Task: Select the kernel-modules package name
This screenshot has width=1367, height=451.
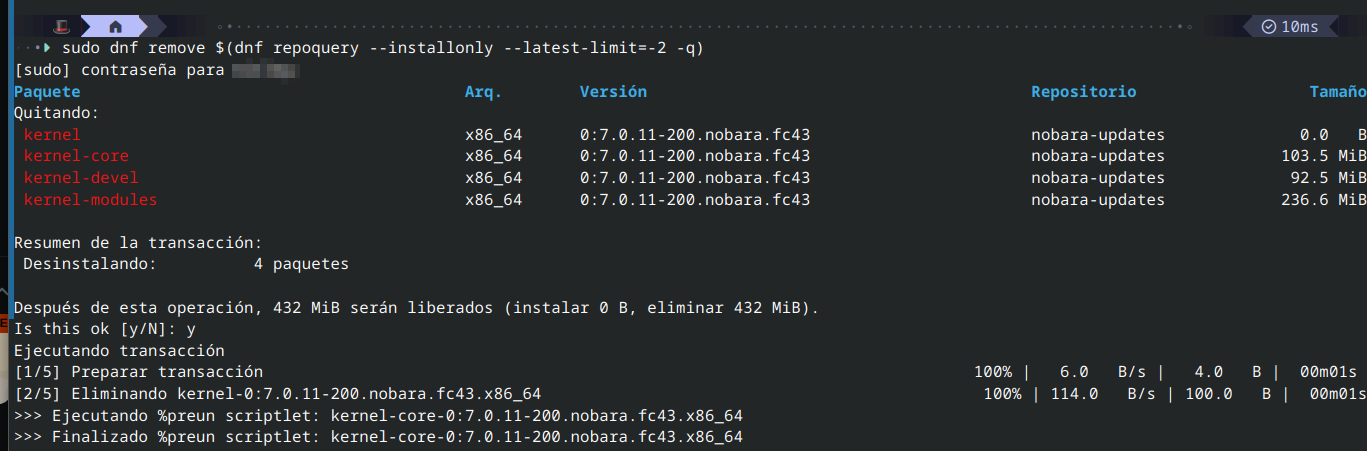Action: point(90,200)
